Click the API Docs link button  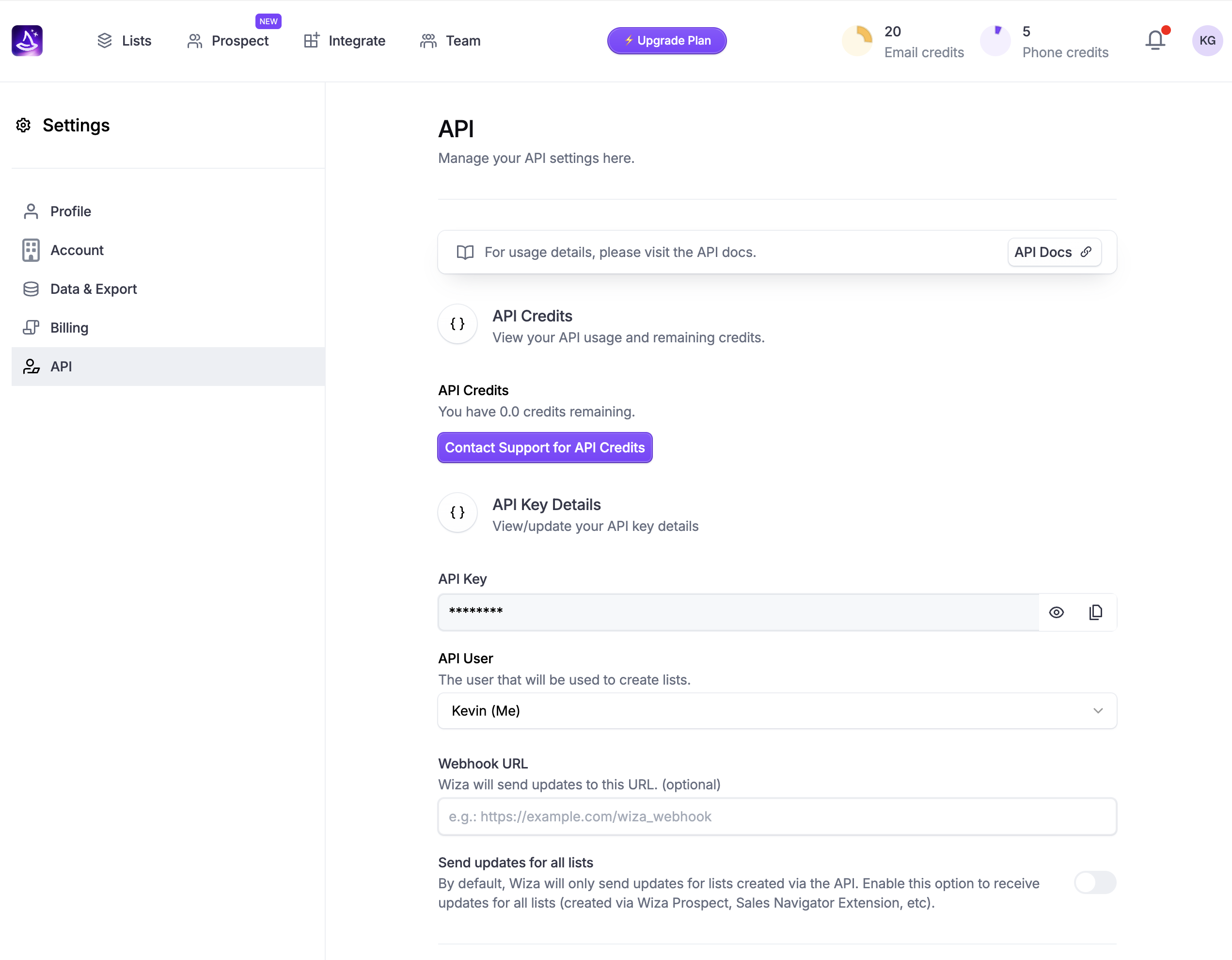pos(1054,252)
